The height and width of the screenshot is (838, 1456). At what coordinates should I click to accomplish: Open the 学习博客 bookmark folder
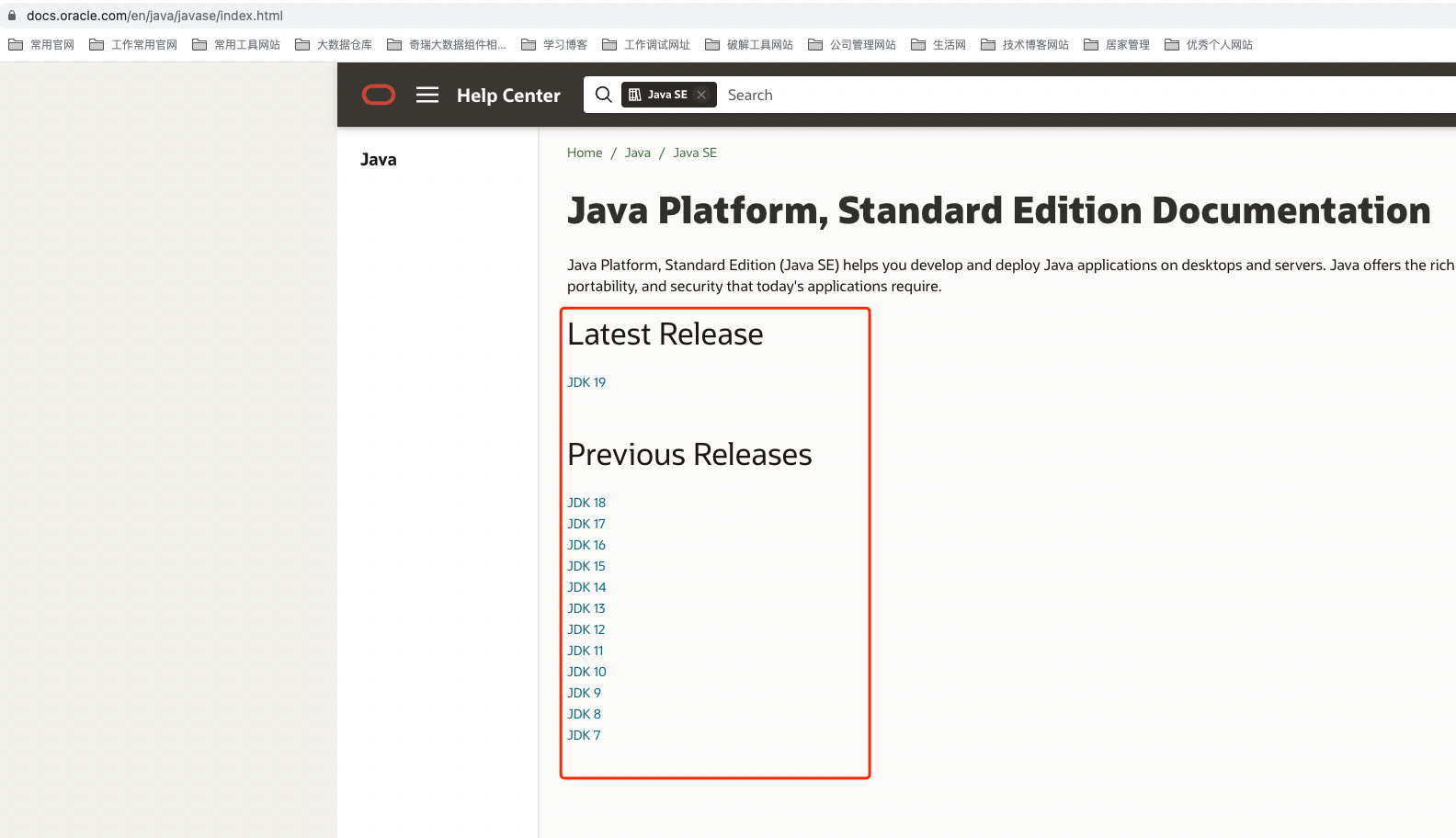click(x=554, y=44)
